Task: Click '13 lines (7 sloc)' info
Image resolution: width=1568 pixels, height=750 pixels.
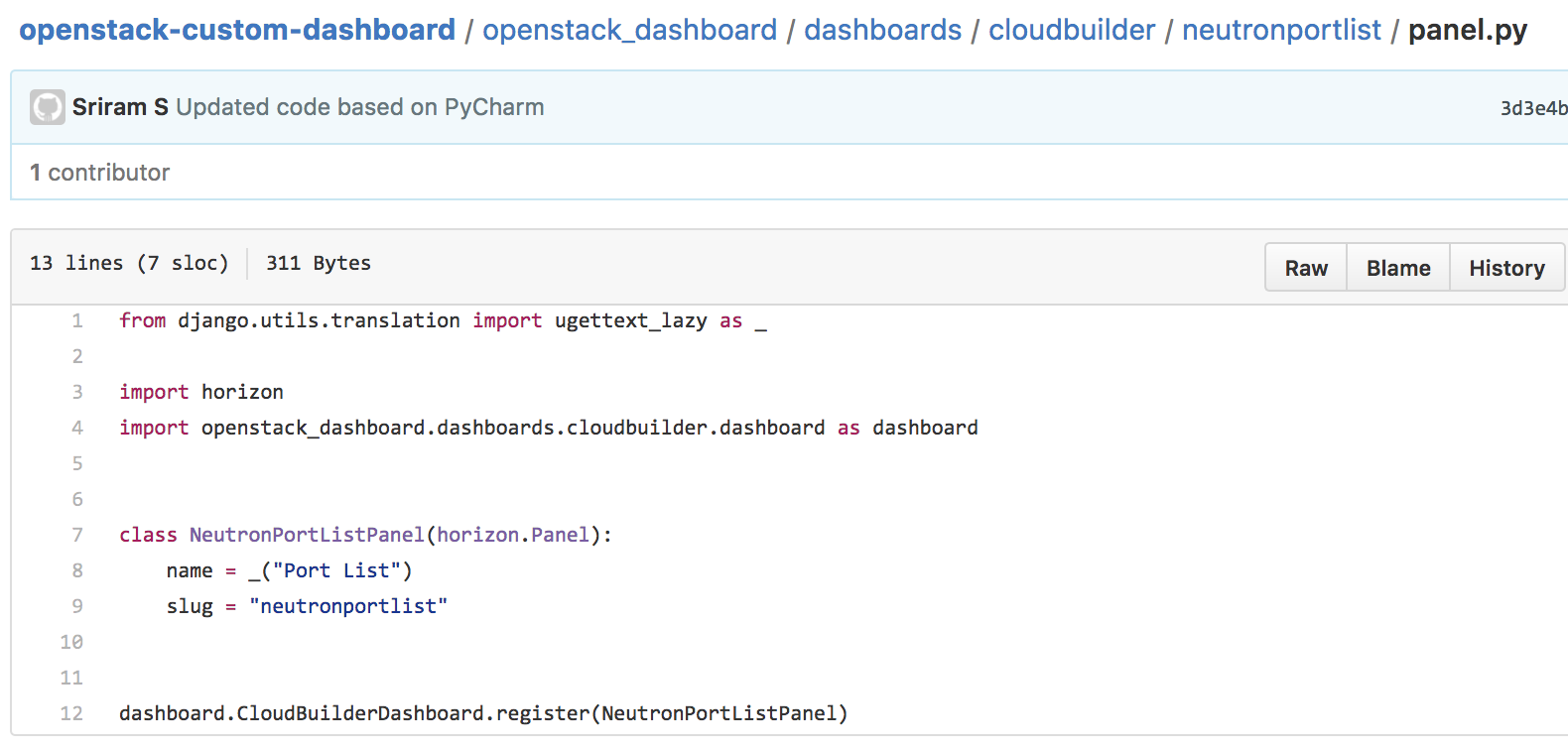Action: [x=129, y=263]
